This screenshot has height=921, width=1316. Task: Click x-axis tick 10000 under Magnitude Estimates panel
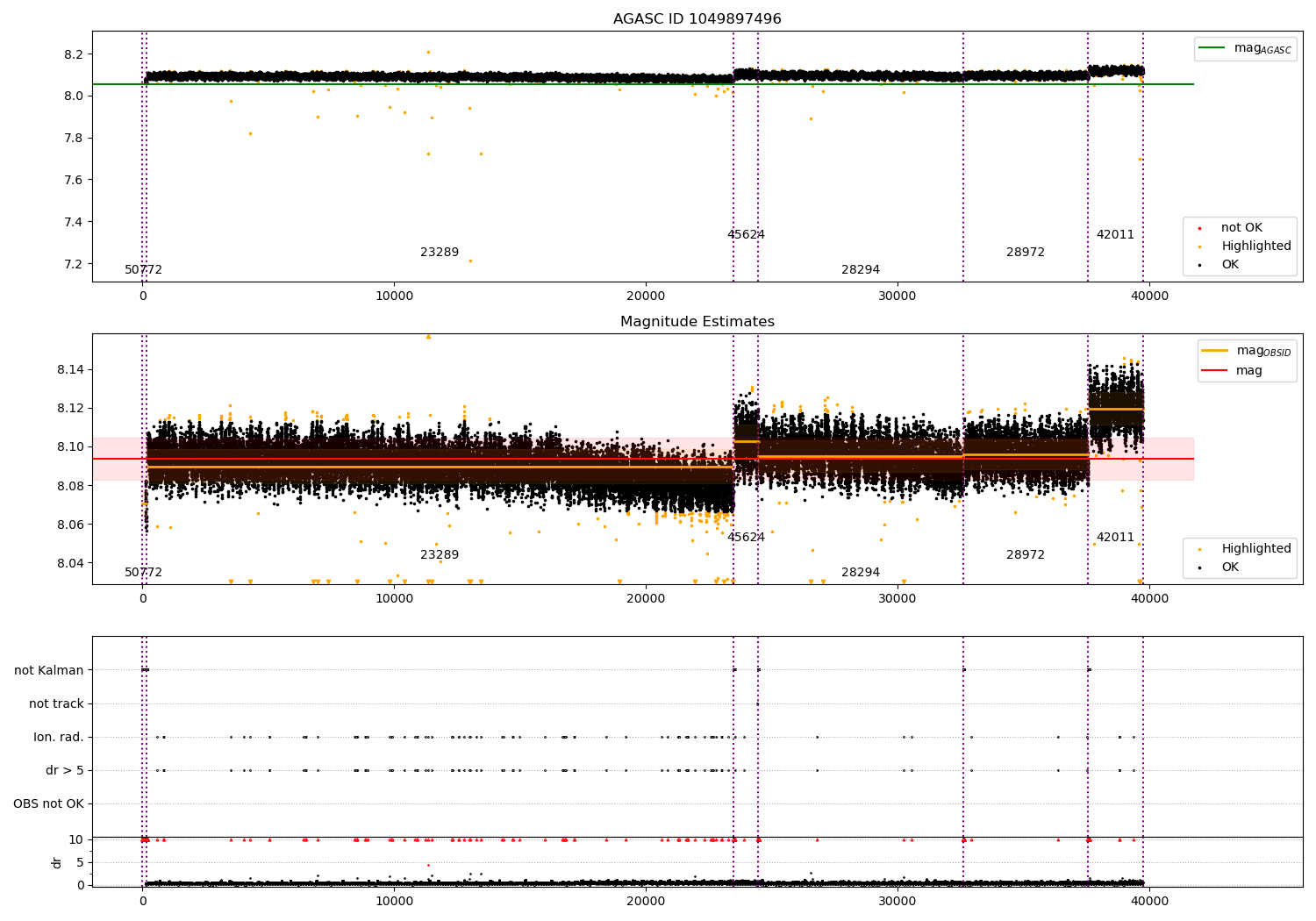pyautogui.click(x=394, y=599)
